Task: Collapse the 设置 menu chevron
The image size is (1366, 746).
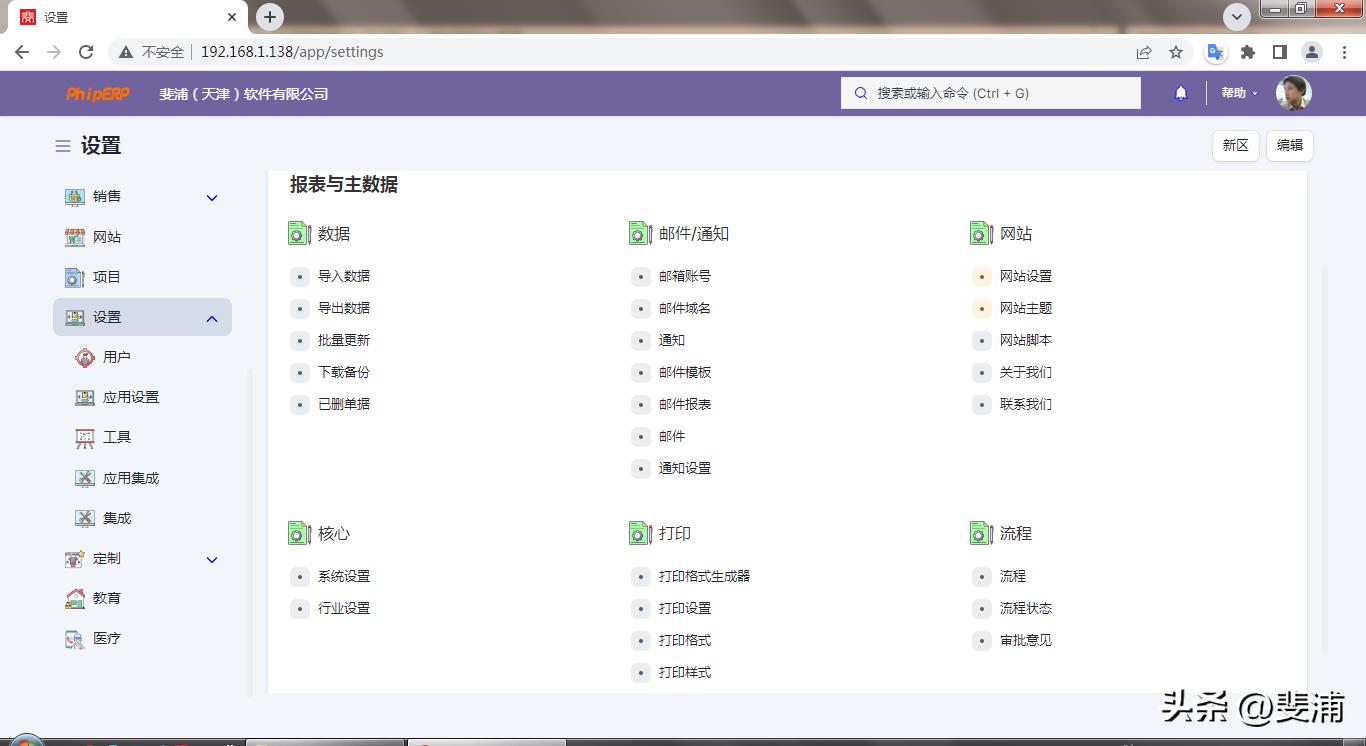Action: (211, 318)
